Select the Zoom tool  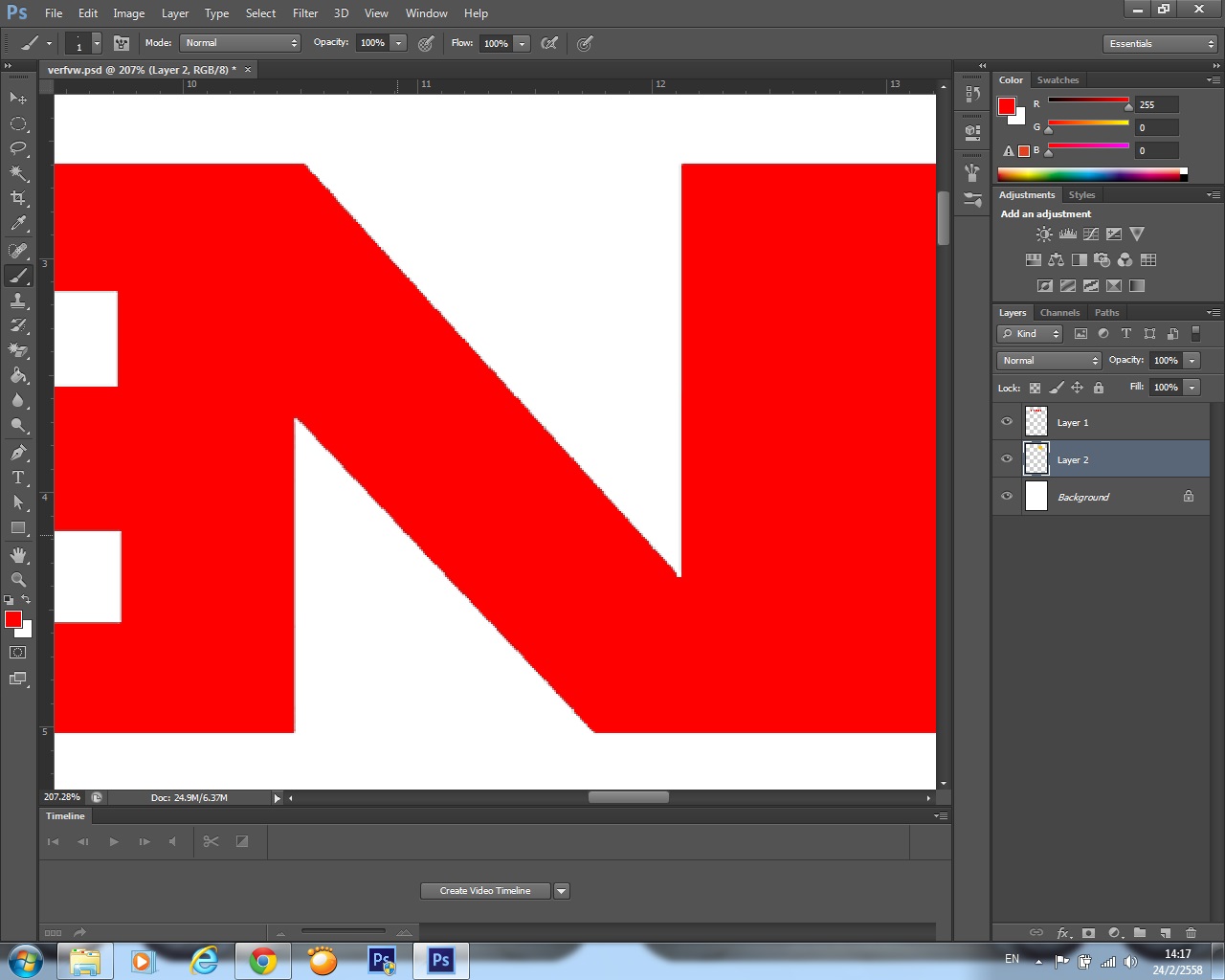pyautogui.click(x=18, y=580)
